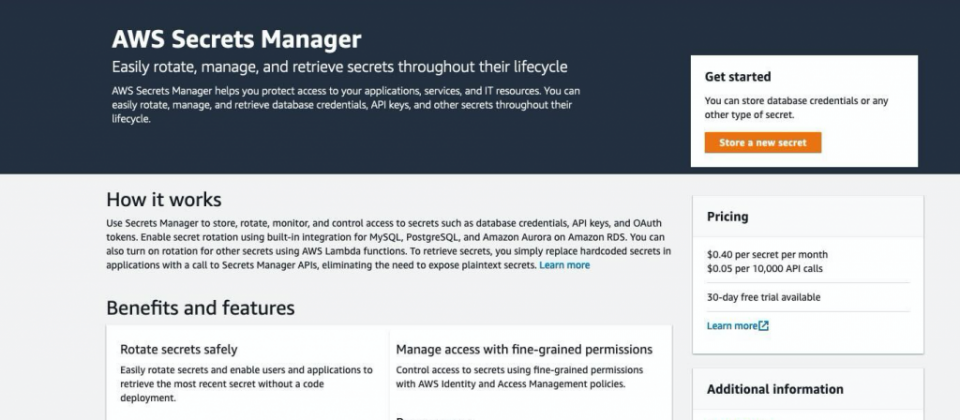Click the $0.40 per secret per month line
This screenshot has height=420, width=960.
(767, 255)
